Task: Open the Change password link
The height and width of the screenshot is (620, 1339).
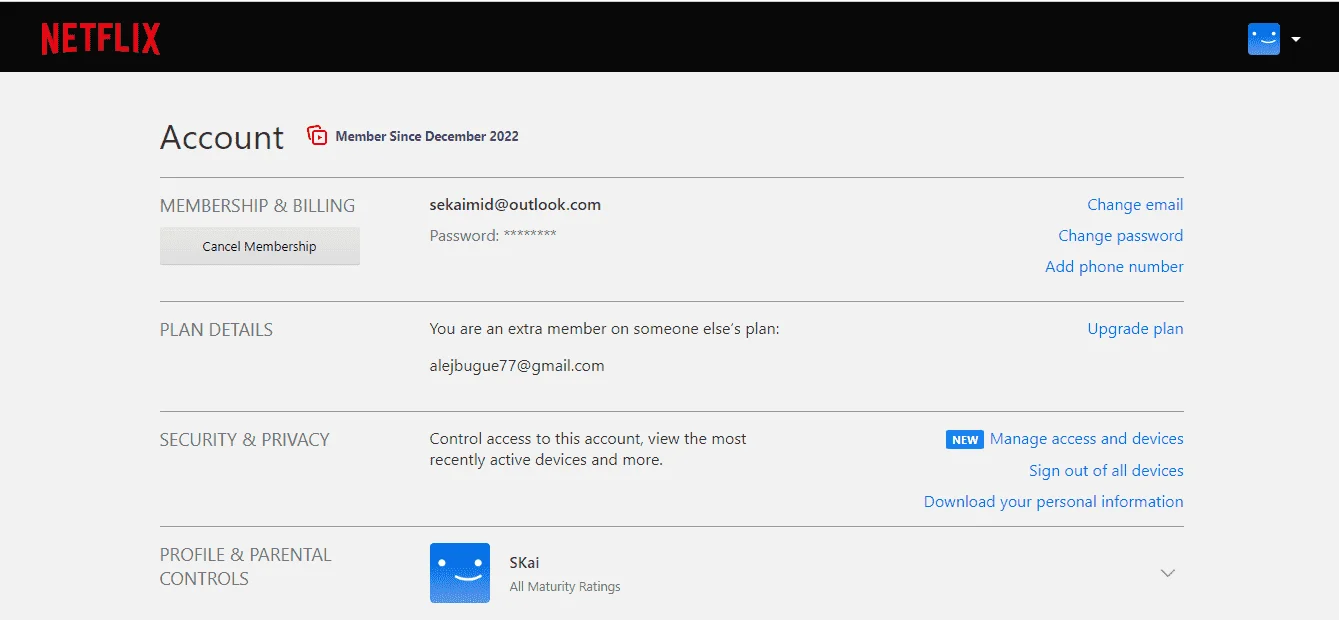Action: (x=1121, y=235)
